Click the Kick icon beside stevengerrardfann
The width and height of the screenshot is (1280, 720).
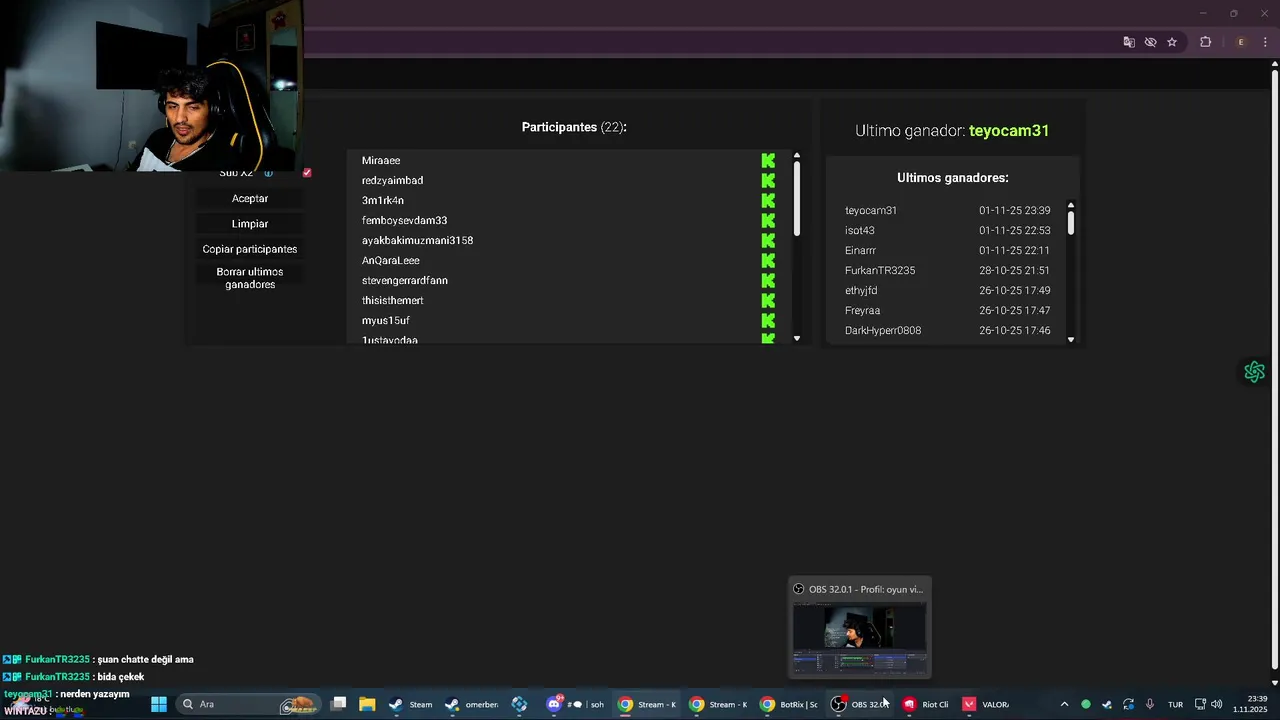coord(768,280)
